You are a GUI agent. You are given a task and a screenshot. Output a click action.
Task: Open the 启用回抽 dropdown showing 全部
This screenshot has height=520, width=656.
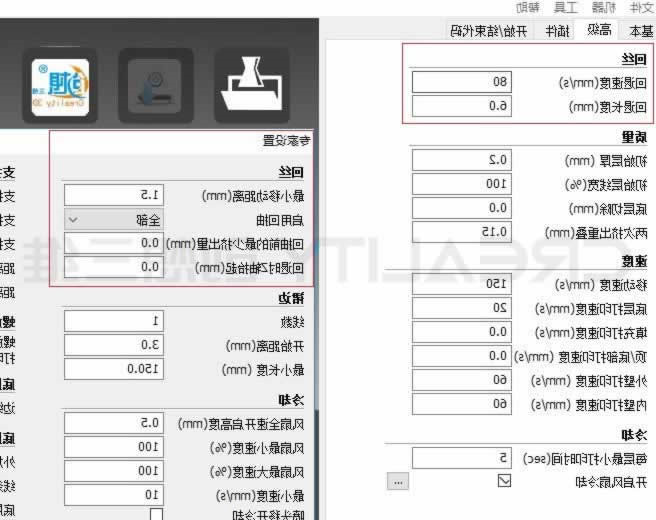tap(114, 220)
